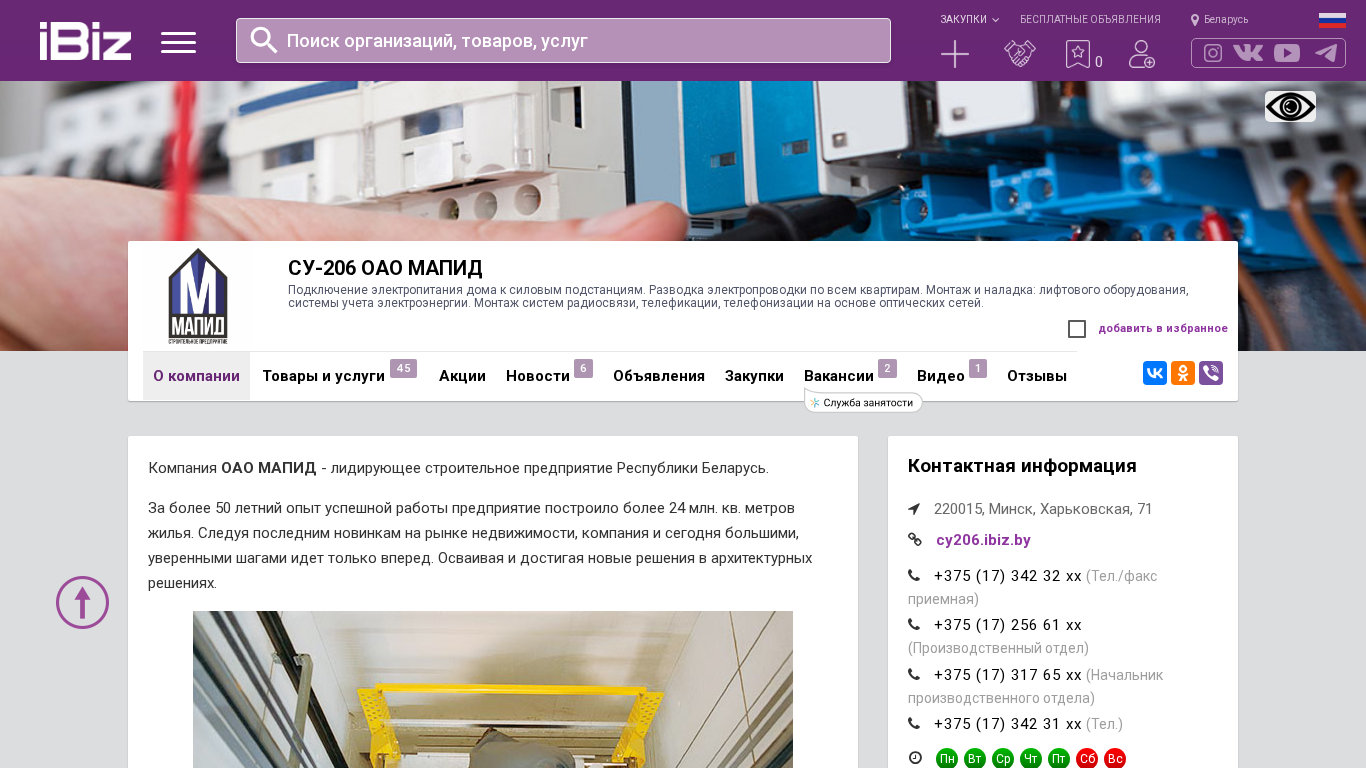Image resolution: width=1366 pixels, height=768 pixels.
Task: Click phone number +375 (17) 256 61 xx
Action: pos(1008,625)
